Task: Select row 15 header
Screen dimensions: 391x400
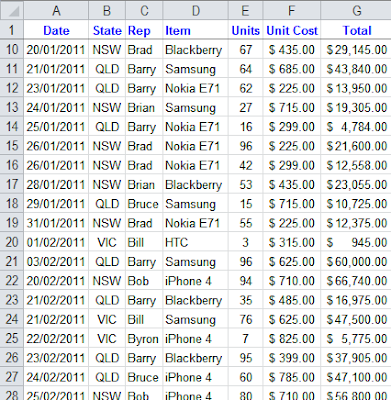Action: click(12, 146)
